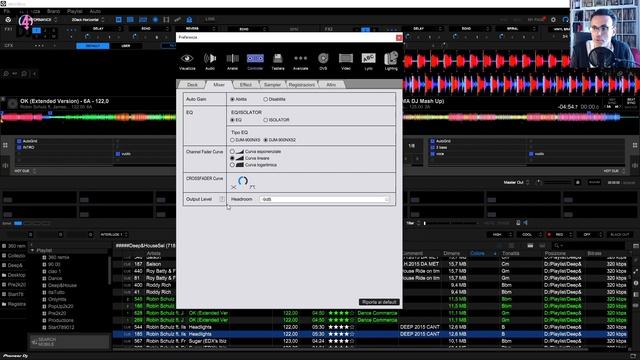Open the Lighting preferences category
Viewport: 640px width, 360px height.
(391, 61)
